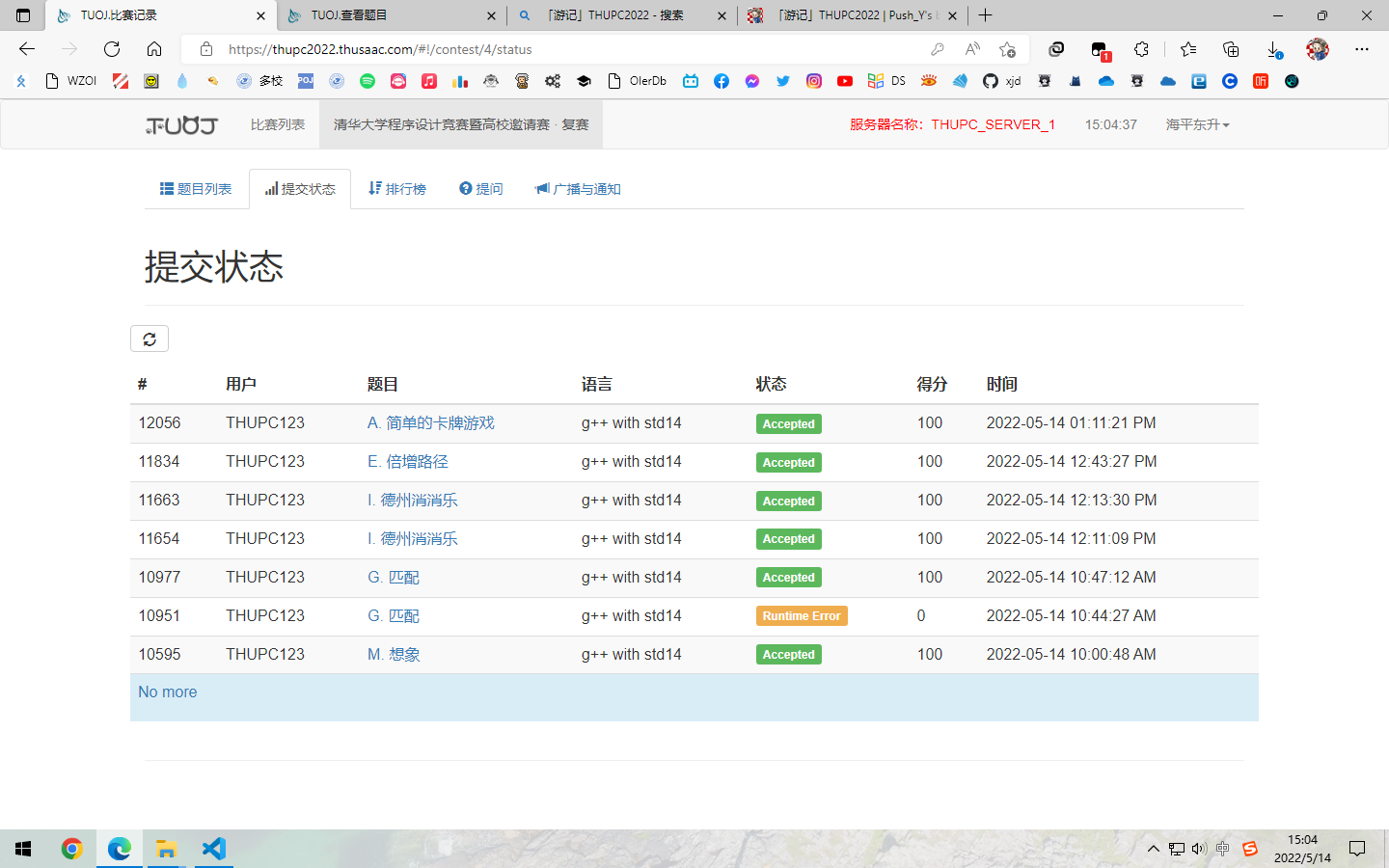
Task: Open browser extensions puzzle icon
Action: (1141, 49)
